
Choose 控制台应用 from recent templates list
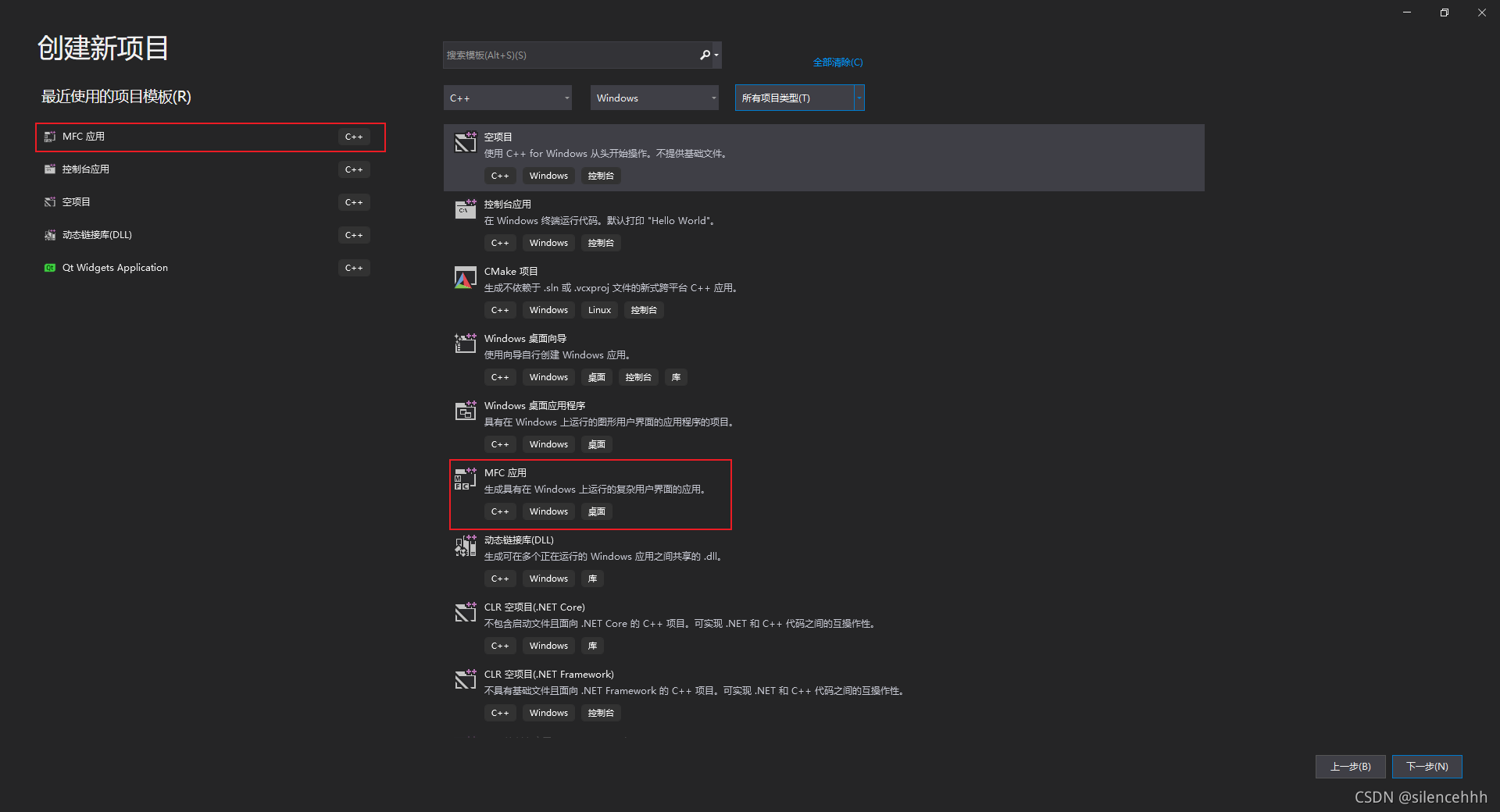point(210,169)
